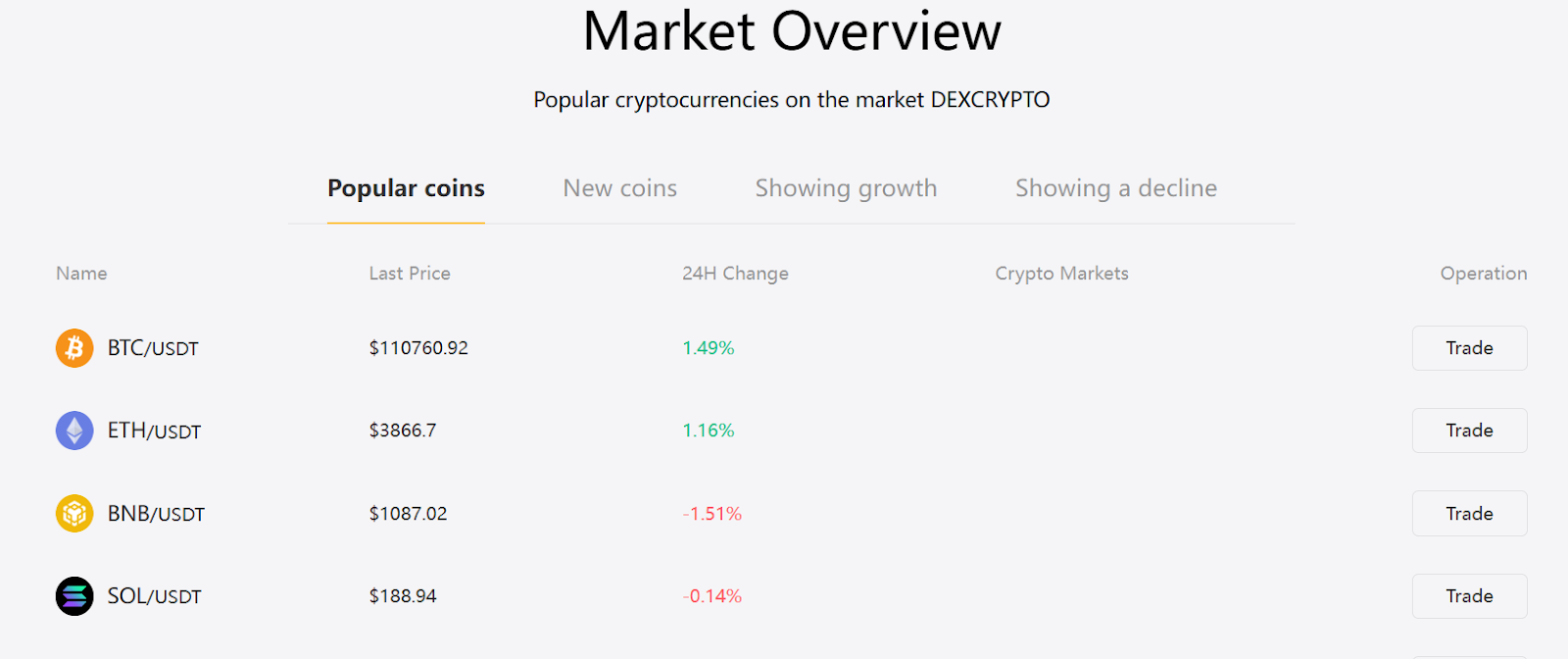The image size is (1568, 659).
Task: Click the Ethereum coin icon
Action: 73,431
